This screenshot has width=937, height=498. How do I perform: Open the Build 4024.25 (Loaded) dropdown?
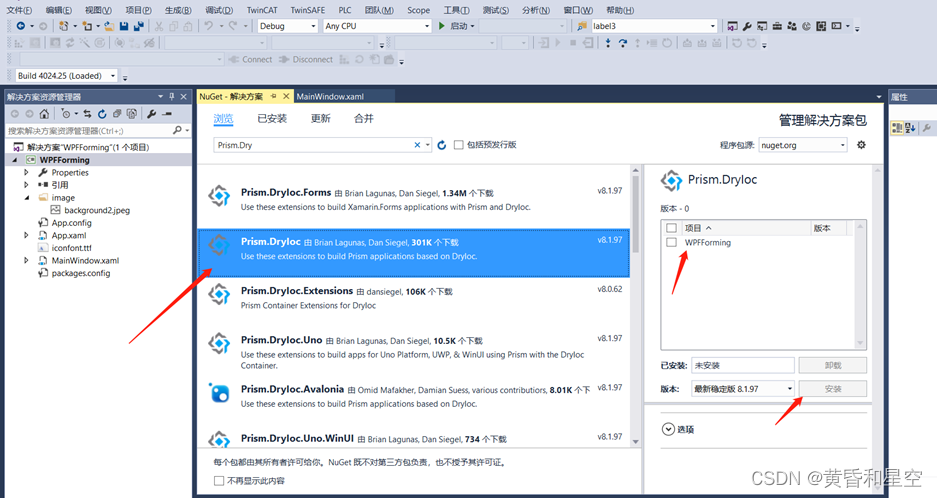[x=66, y=76]
